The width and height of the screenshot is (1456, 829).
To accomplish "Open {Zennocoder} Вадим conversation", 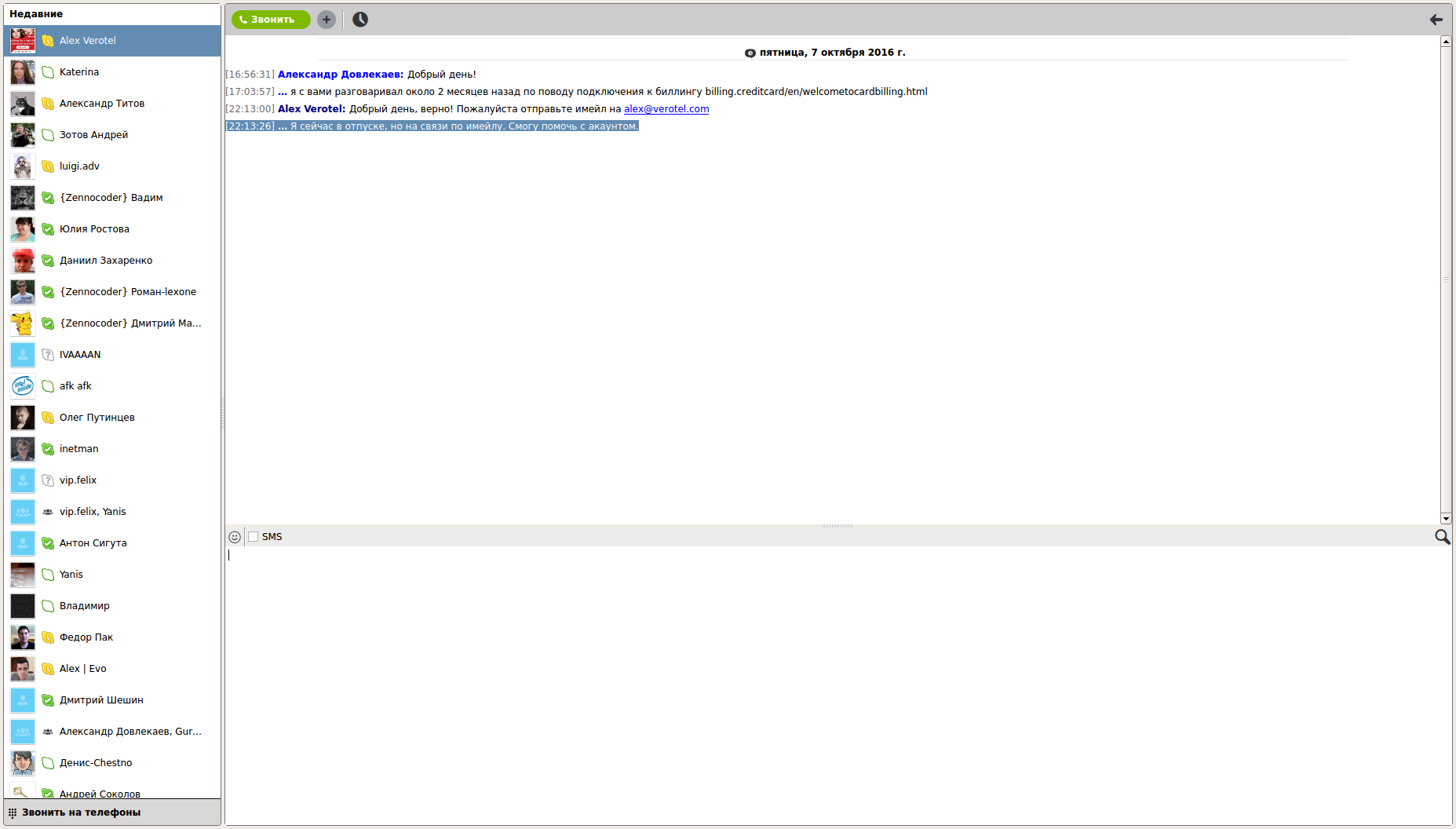I will [x=112, y=198].
